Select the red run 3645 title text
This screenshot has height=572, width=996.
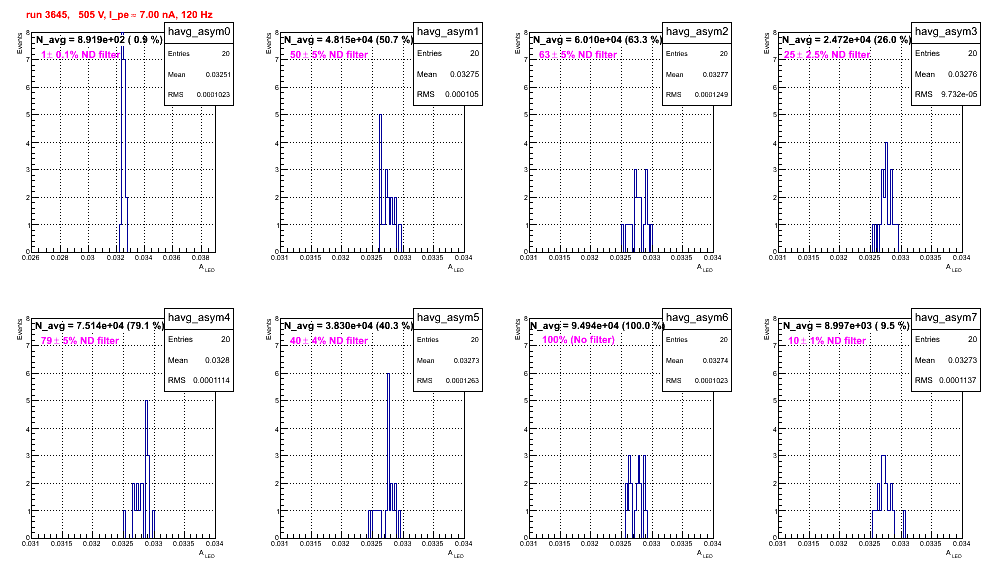click(x=119, y=15)
